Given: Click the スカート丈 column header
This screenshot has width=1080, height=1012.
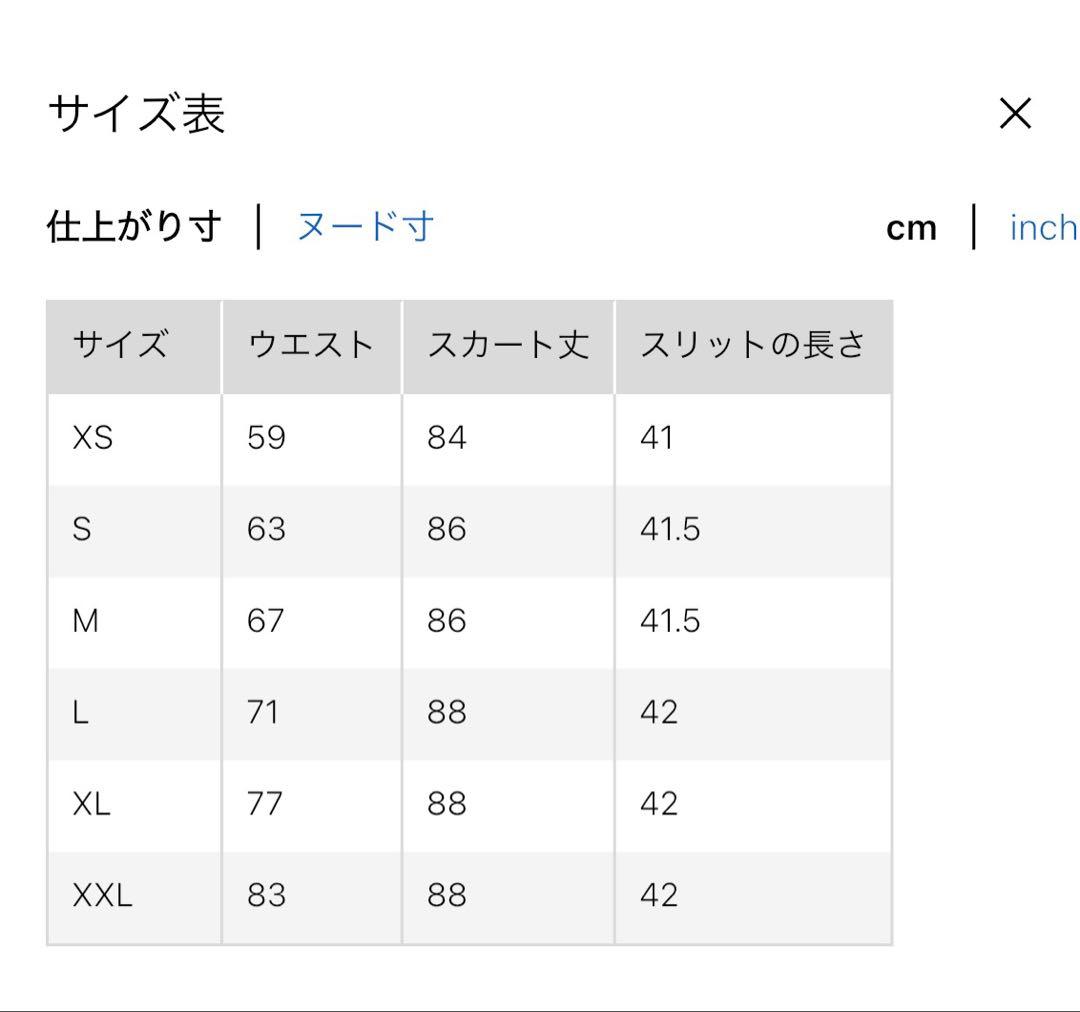Looking at the screenshot, I should [508, 346].
